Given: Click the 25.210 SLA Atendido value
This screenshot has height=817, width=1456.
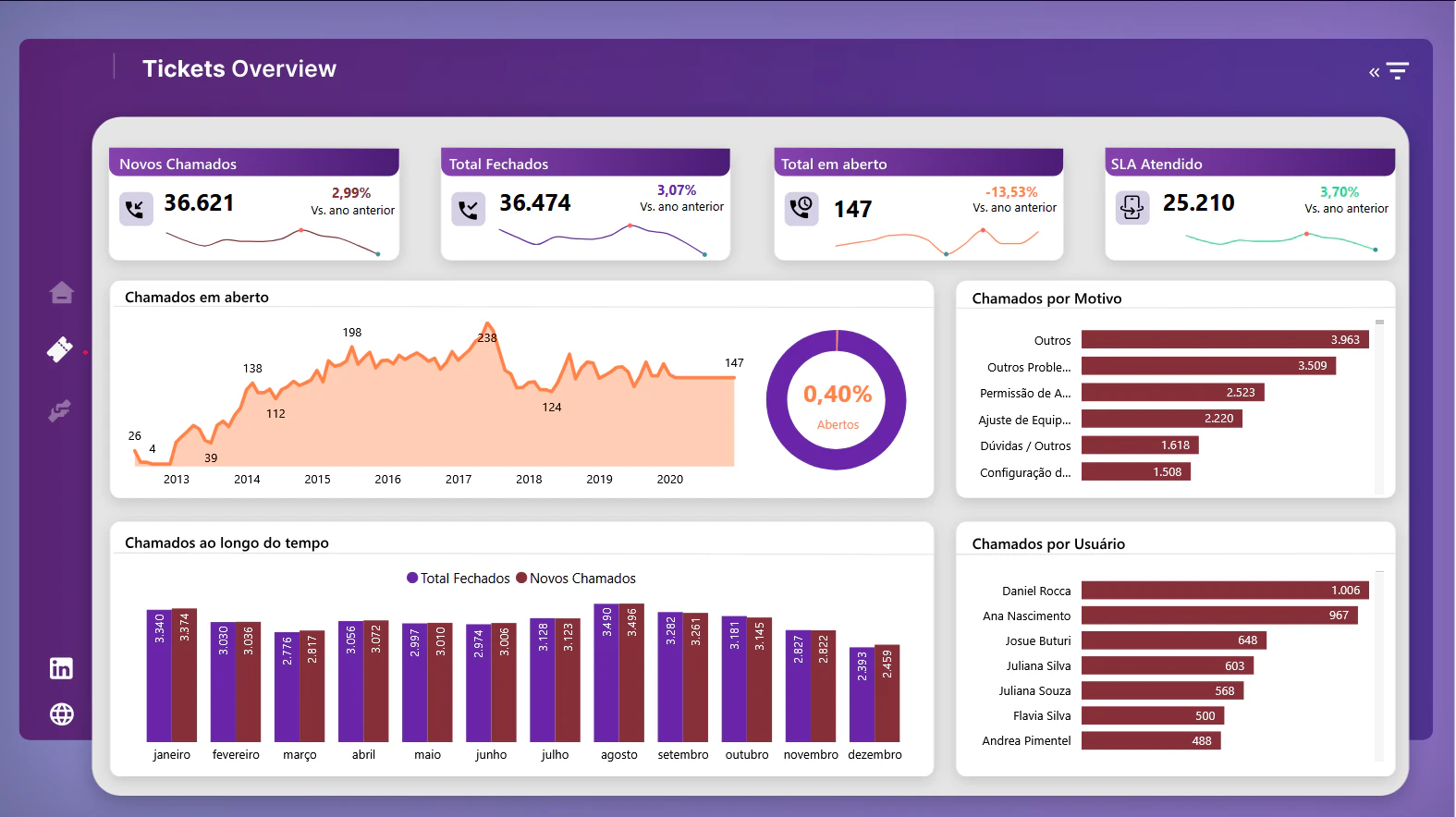Looking at the screenshot, I should (x=1199, y=203).
